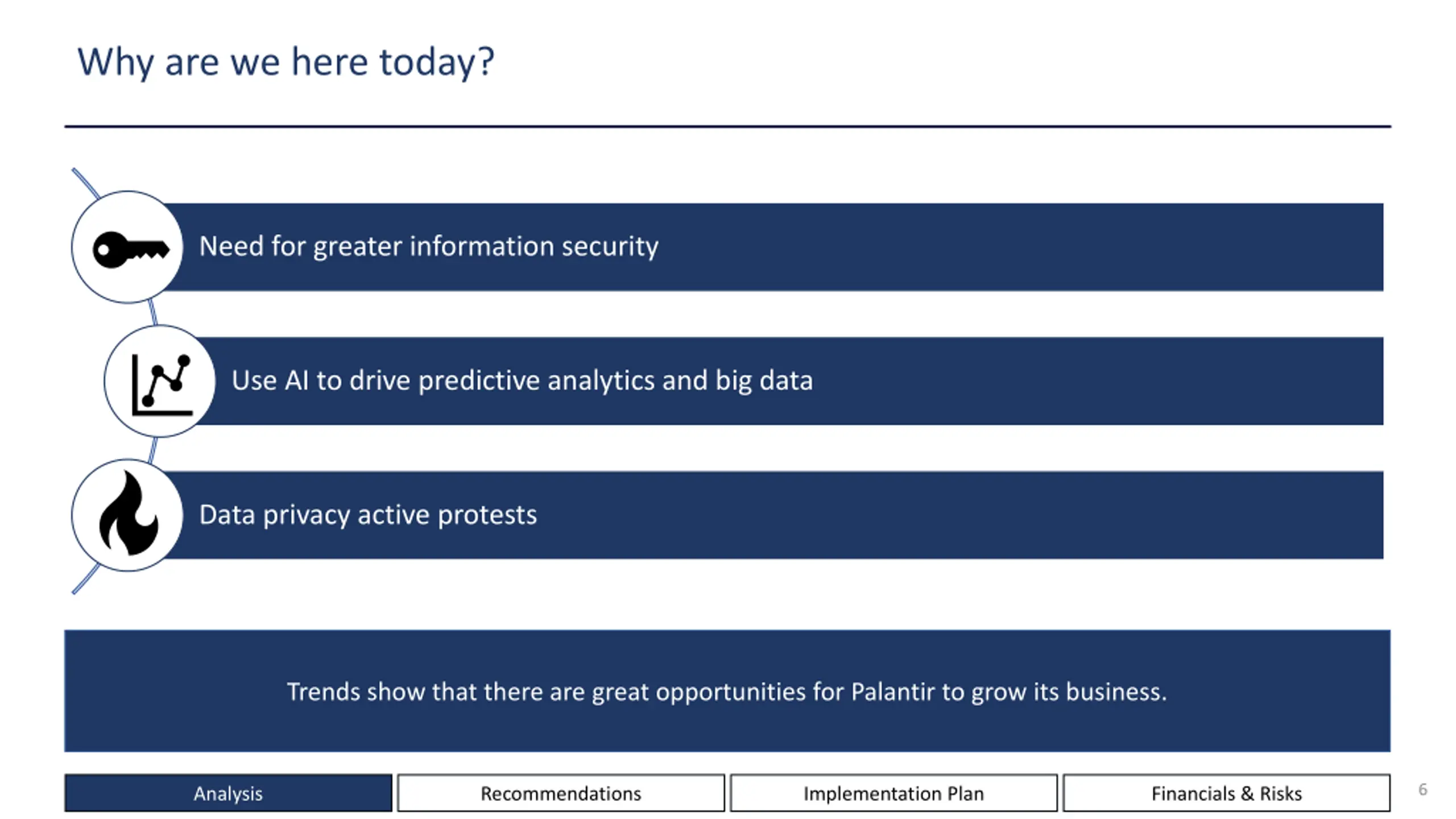Go to the Implementation Plan tab

[894, 793]
